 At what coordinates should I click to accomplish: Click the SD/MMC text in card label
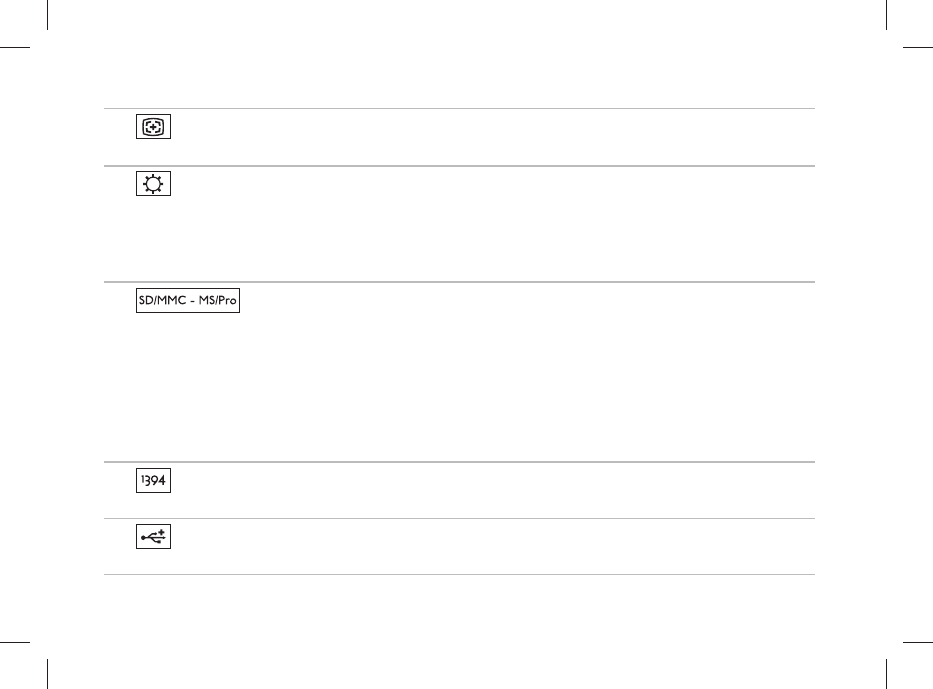[162, 300]
